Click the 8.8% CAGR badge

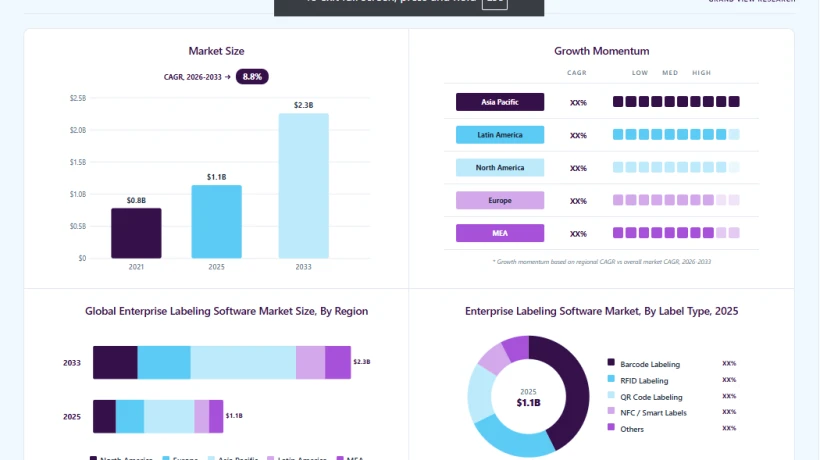[252, 77]
